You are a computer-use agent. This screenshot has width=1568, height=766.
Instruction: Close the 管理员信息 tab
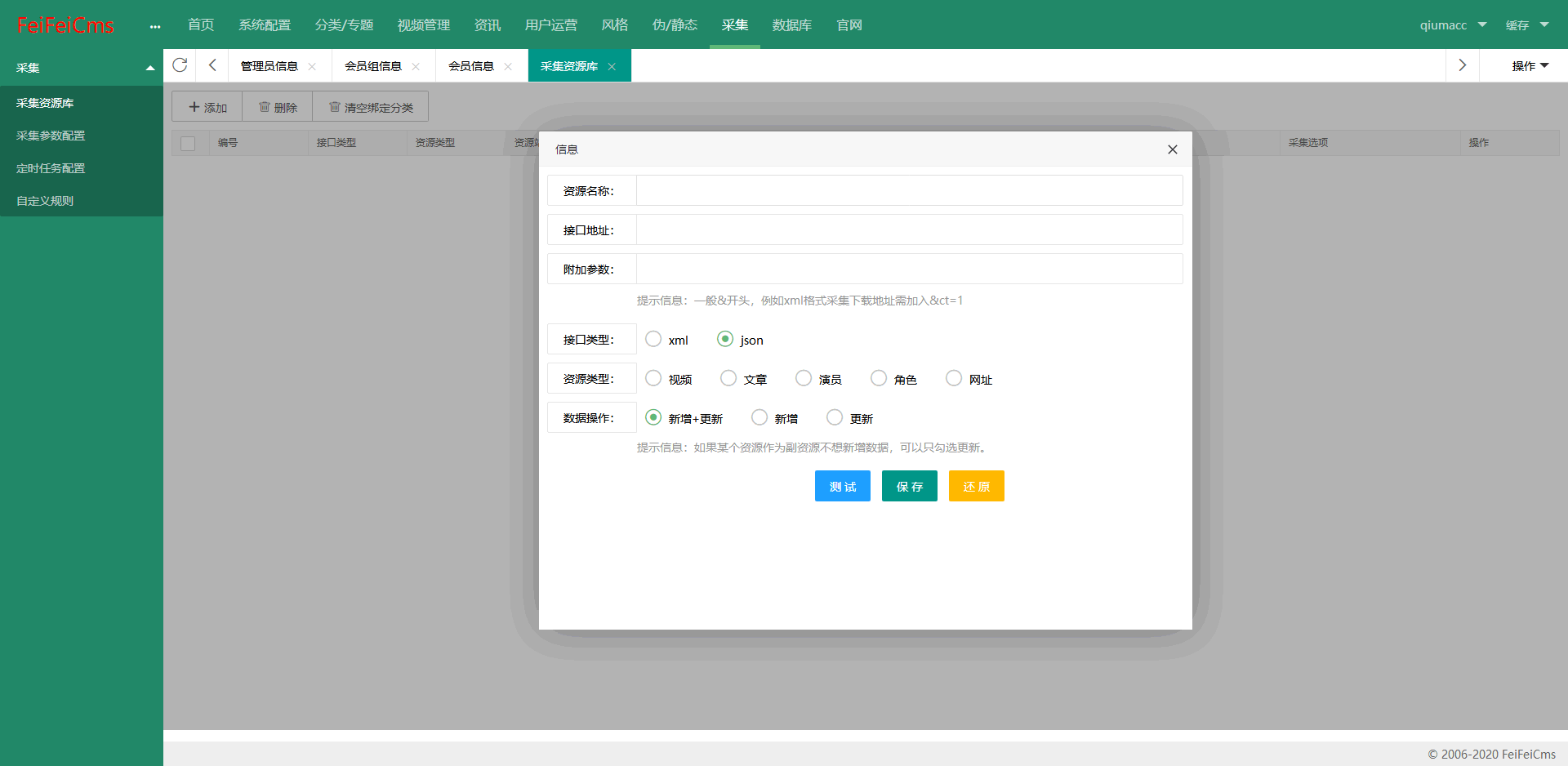312,67
